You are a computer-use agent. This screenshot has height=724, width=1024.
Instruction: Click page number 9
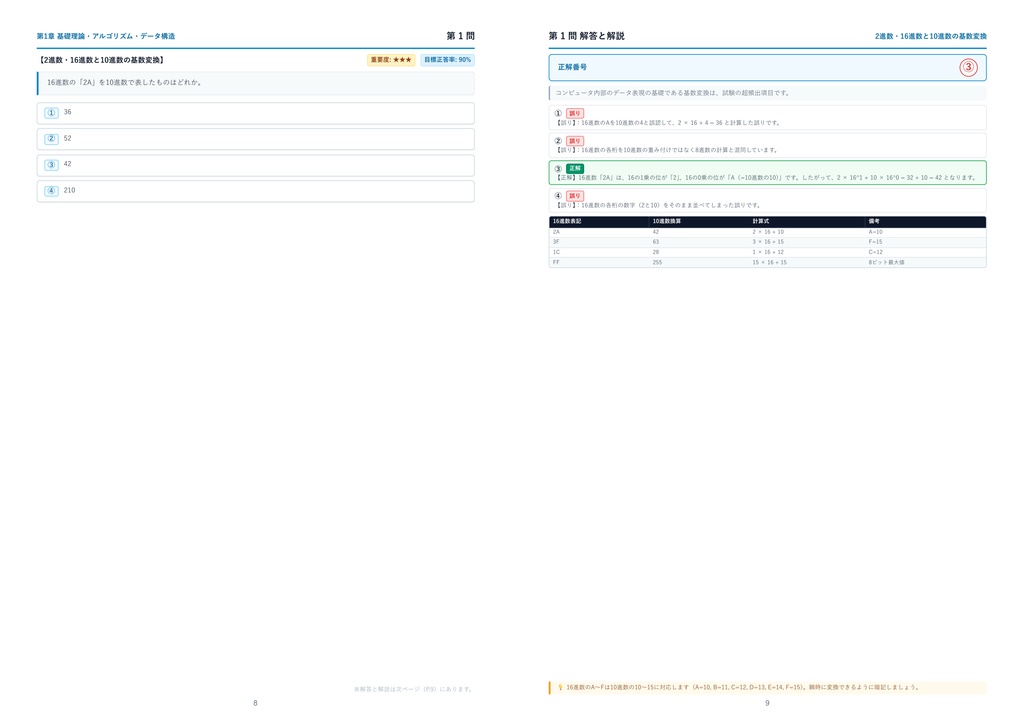767,703
